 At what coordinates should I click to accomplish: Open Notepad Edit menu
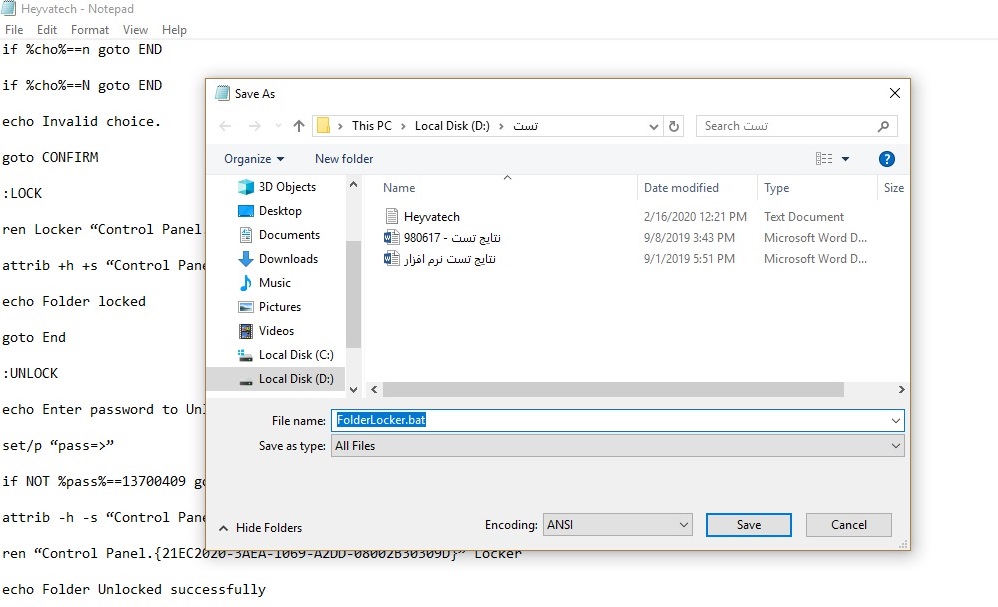pyautogui.click(x=47, y=30)
